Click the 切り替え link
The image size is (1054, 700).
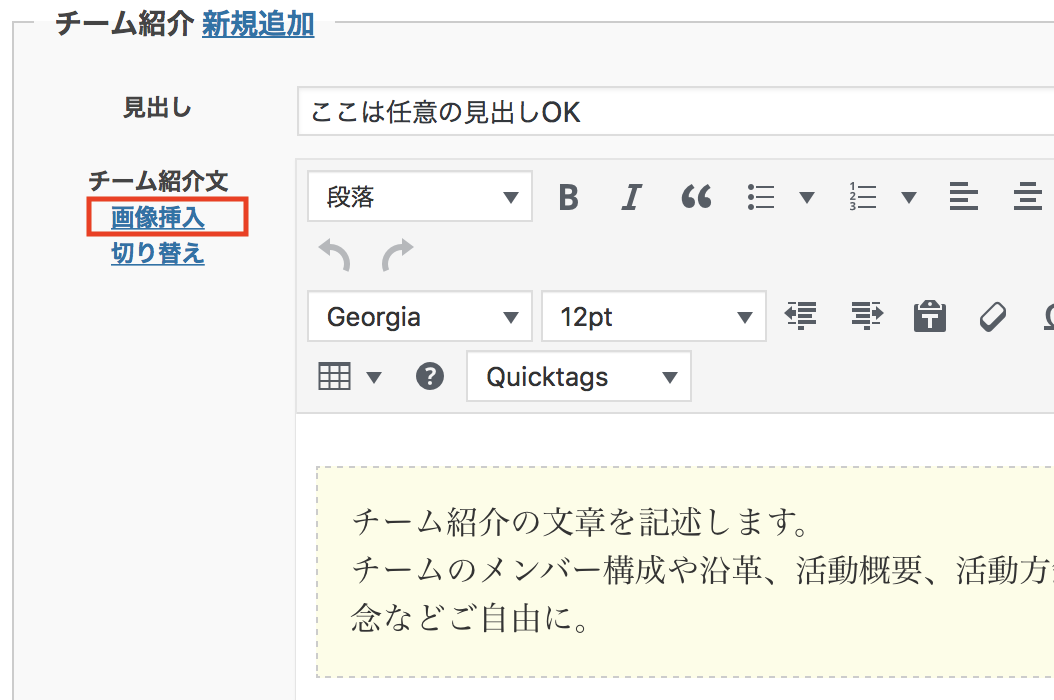point(158,254)
